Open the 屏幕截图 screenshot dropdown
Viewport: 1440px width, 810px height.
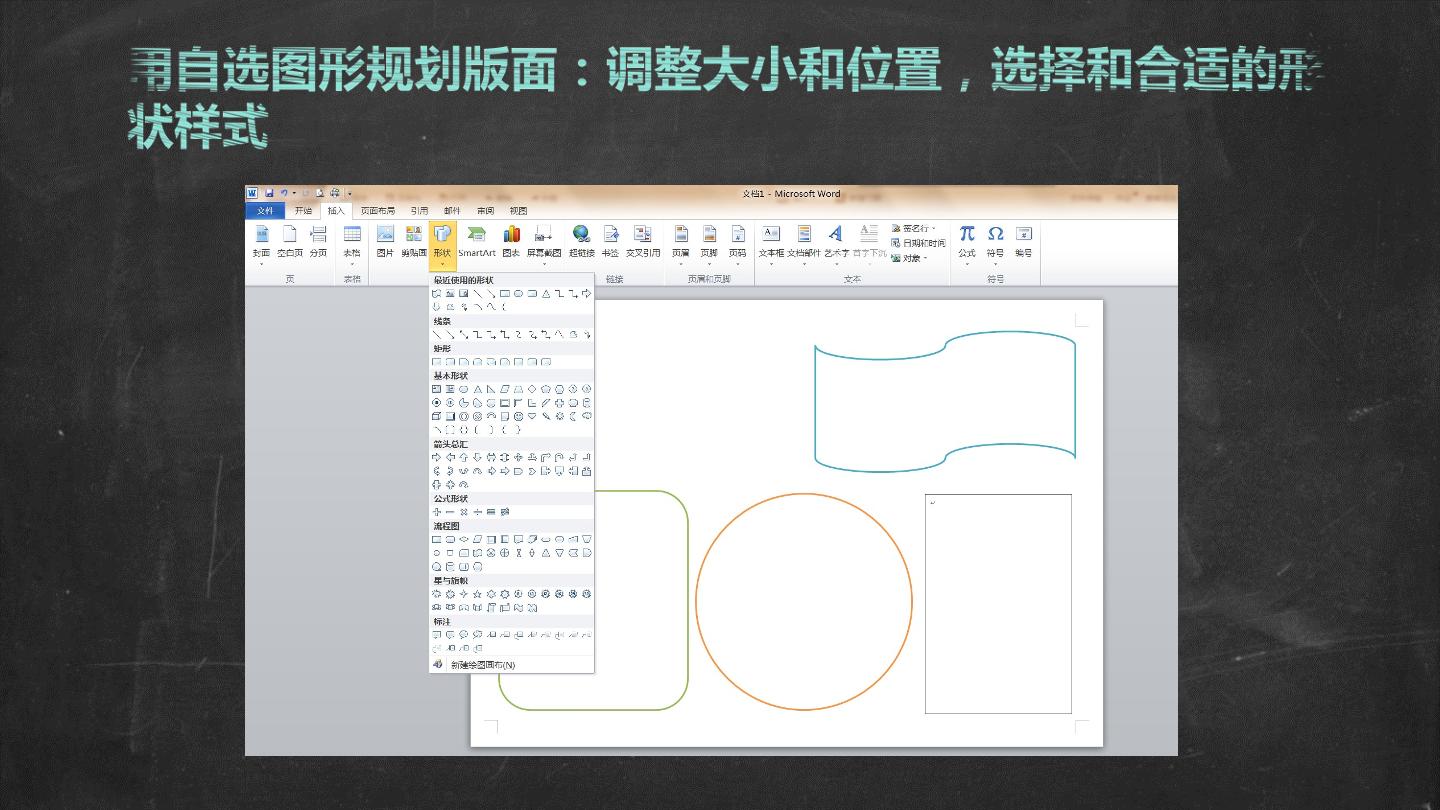click(x=544, y=244)
